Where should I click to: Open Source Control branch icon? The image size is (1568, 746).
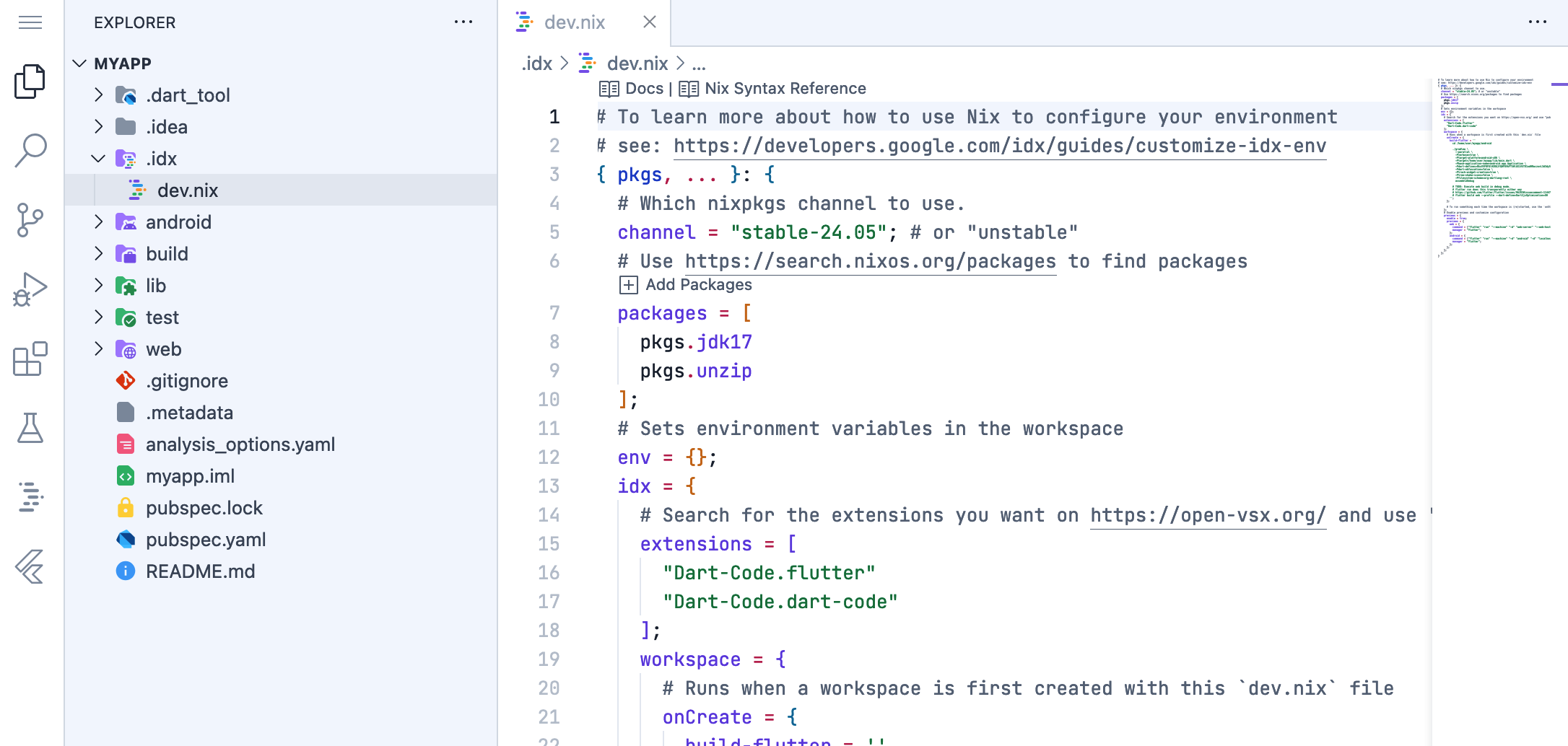(30, 220)
